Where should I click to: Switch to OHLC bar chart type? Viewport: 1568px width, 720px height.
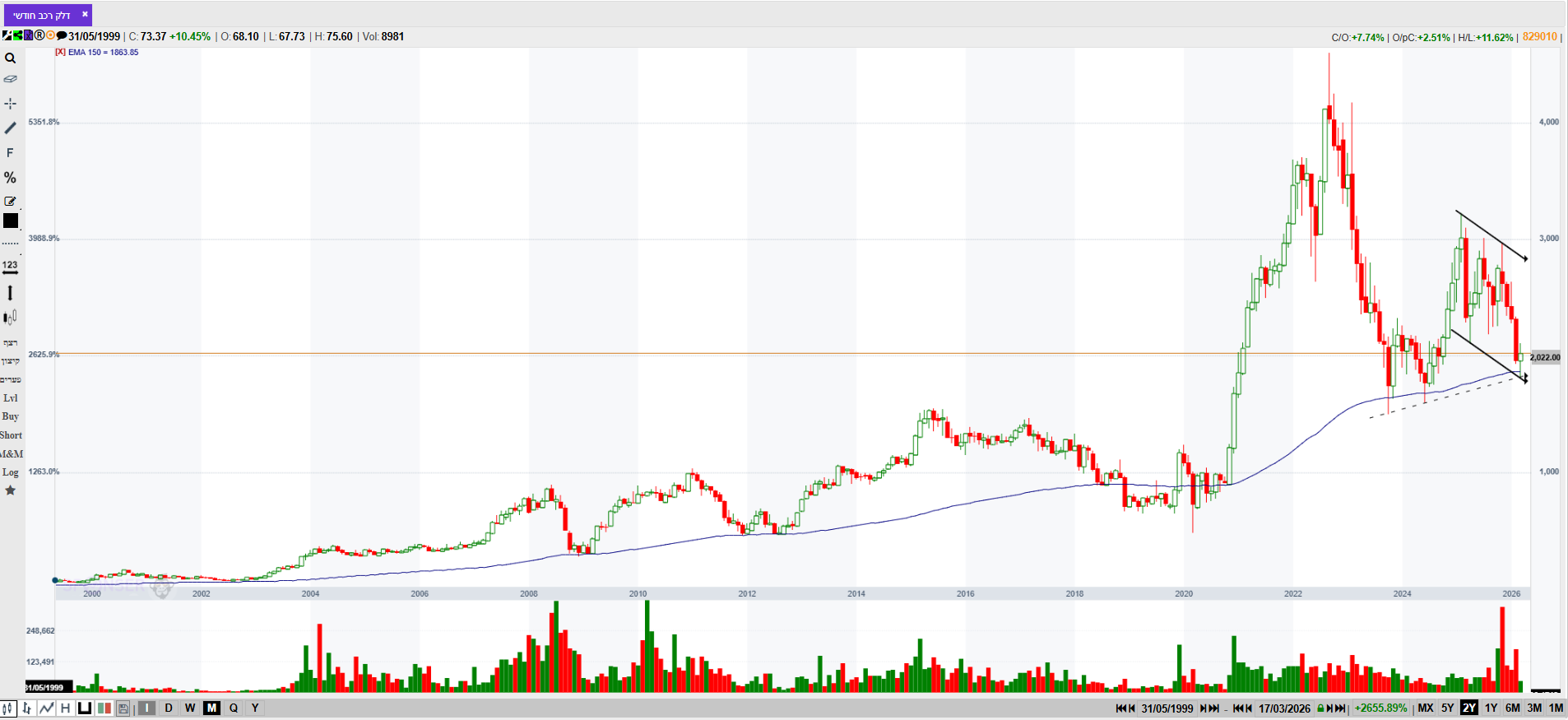pos(27,708)
